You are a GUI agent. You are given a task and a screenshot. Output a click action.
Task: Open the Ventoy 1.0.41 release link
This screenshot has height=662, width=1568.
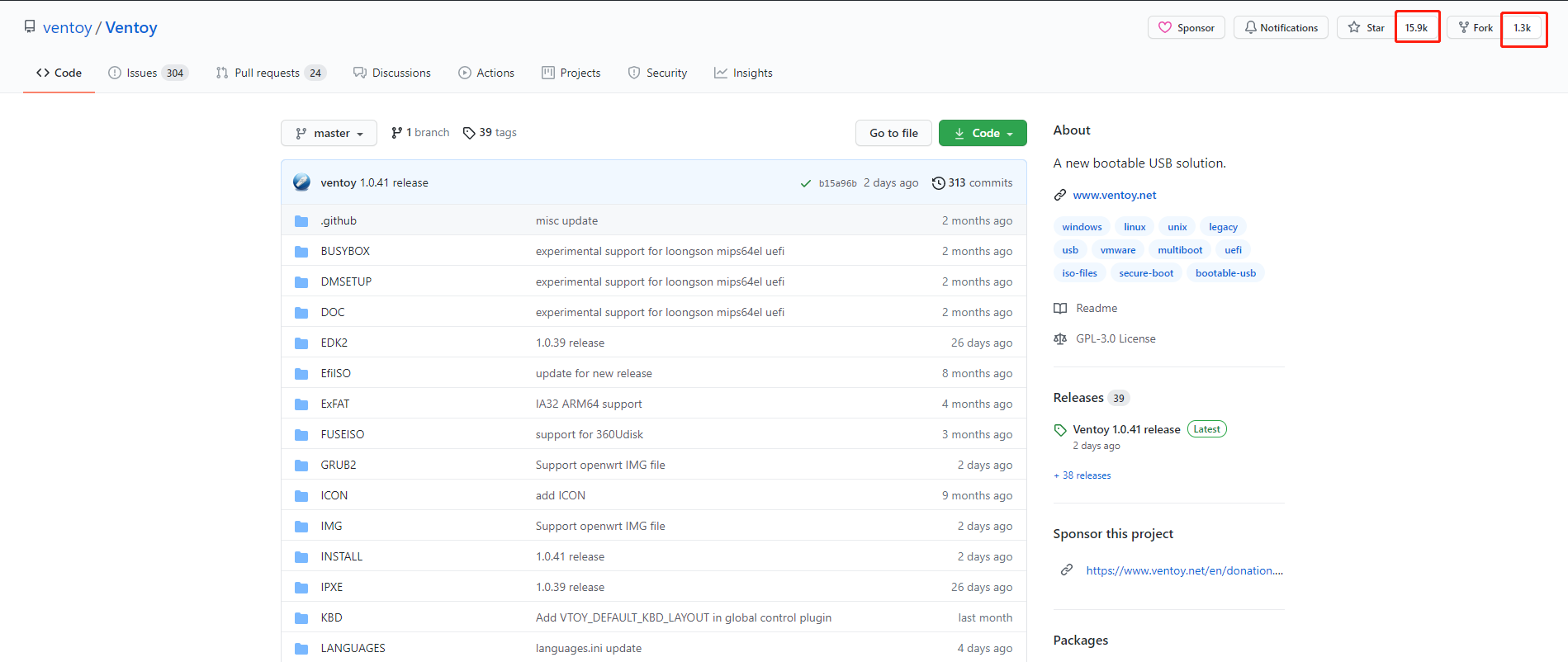tap(1126, 429)
